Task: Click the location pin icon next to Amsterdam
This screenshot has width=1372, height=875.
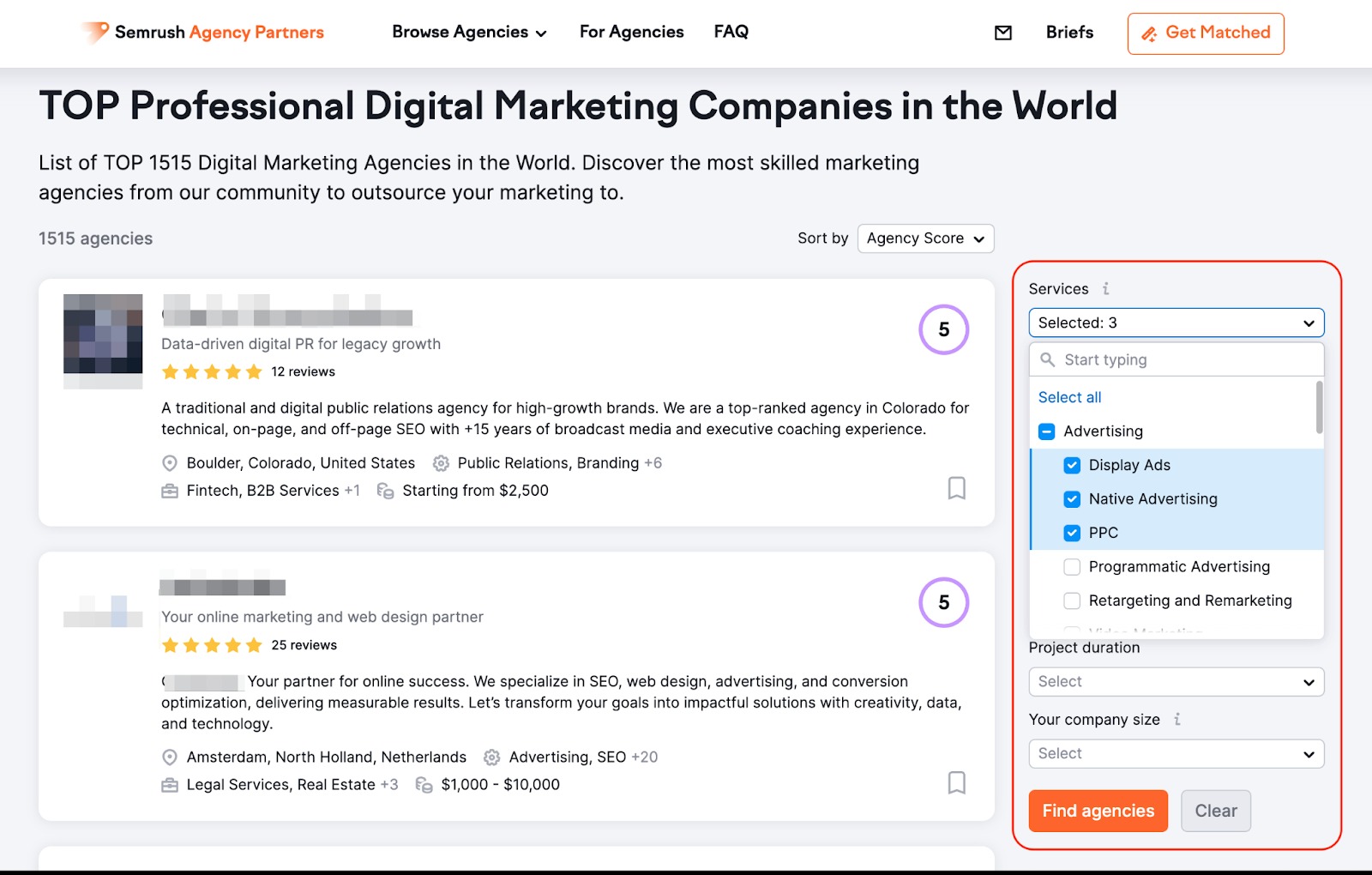Action: (x=170, y=757)
